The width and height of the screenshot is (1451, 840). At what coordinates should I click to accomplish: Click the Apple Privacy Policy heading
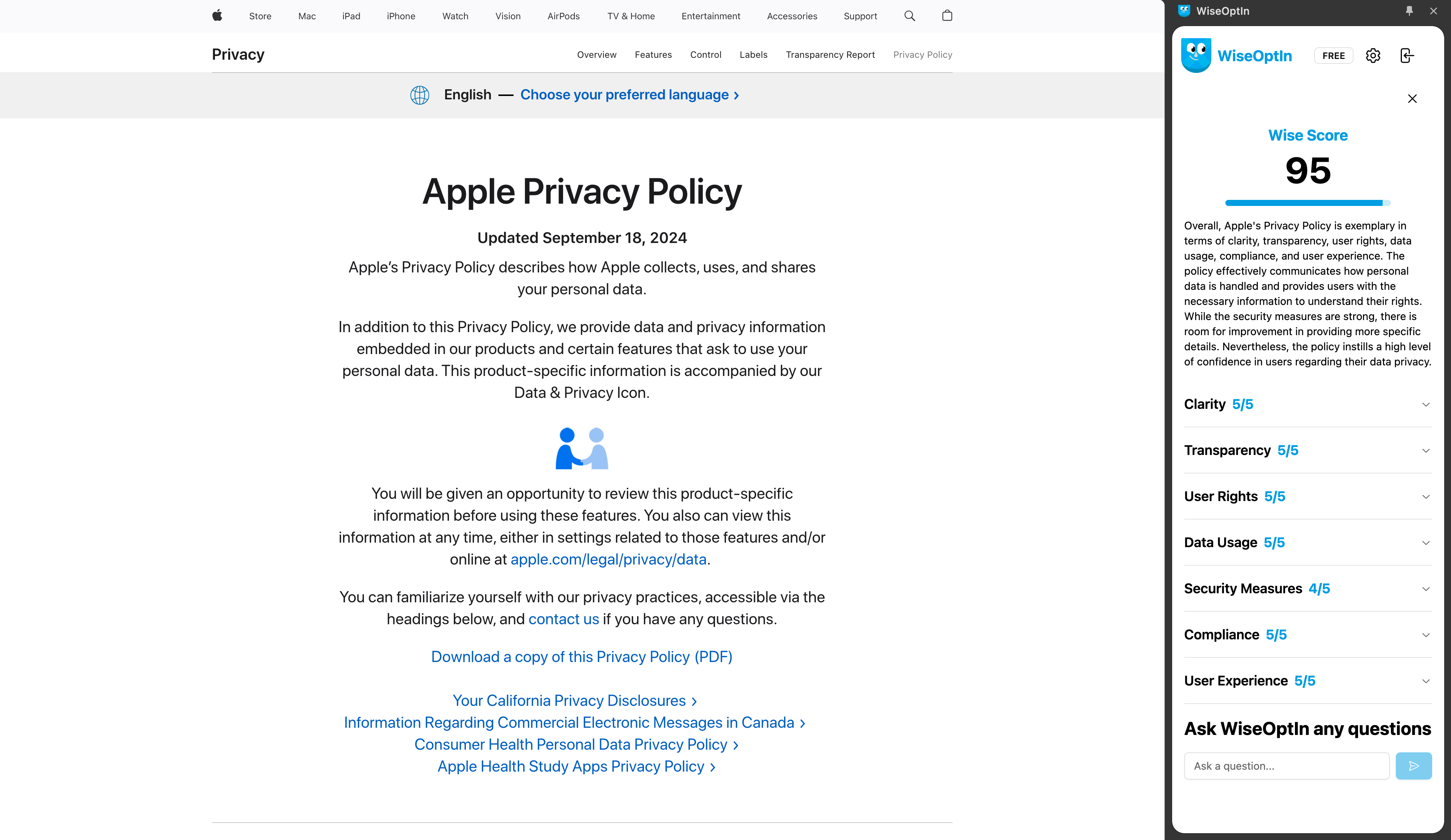pyautogui.click(x=582, y=191)
